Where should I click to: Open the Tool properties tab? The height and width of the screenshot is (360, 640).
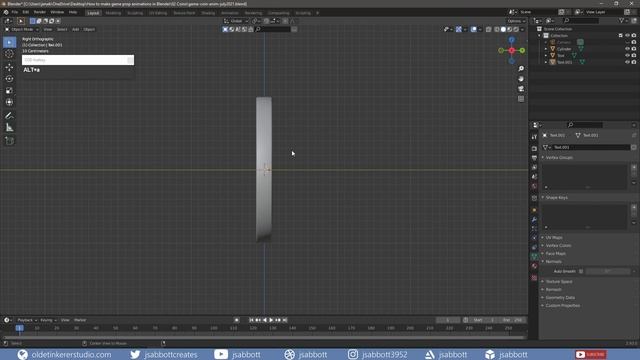534,137
